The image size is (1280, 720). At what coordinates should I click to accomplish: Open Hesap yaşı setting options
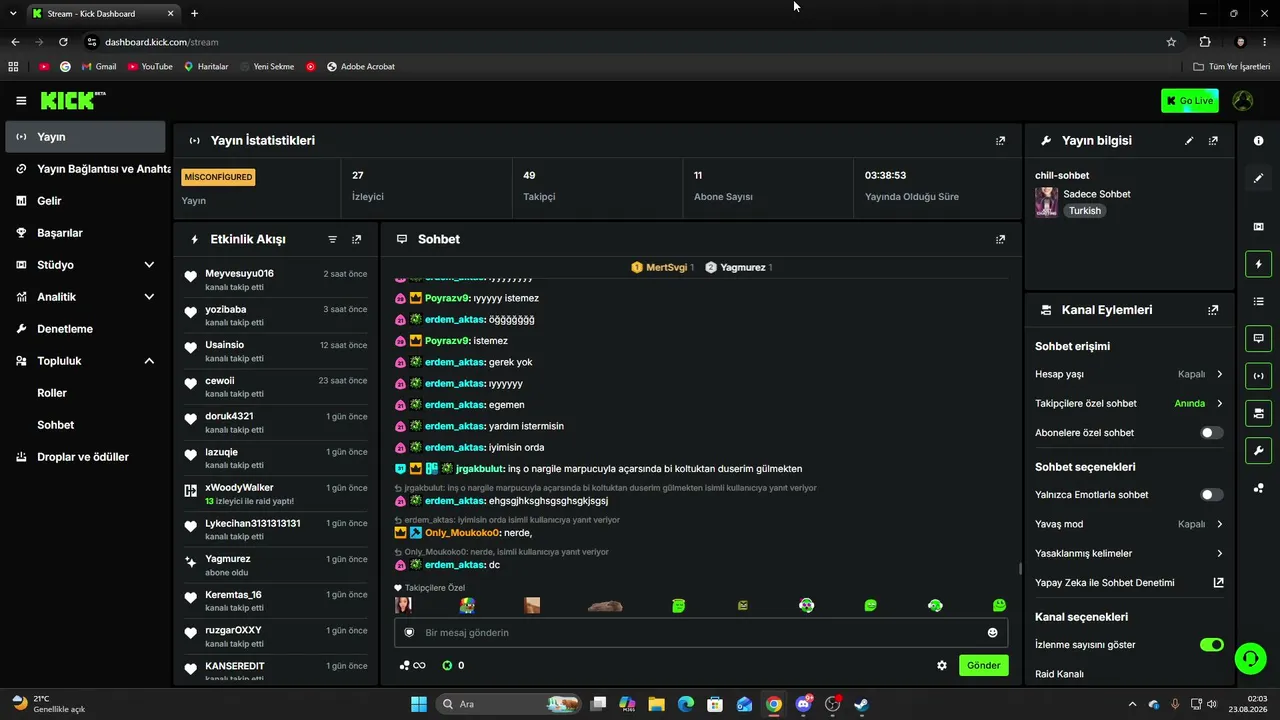point(1129,374)
